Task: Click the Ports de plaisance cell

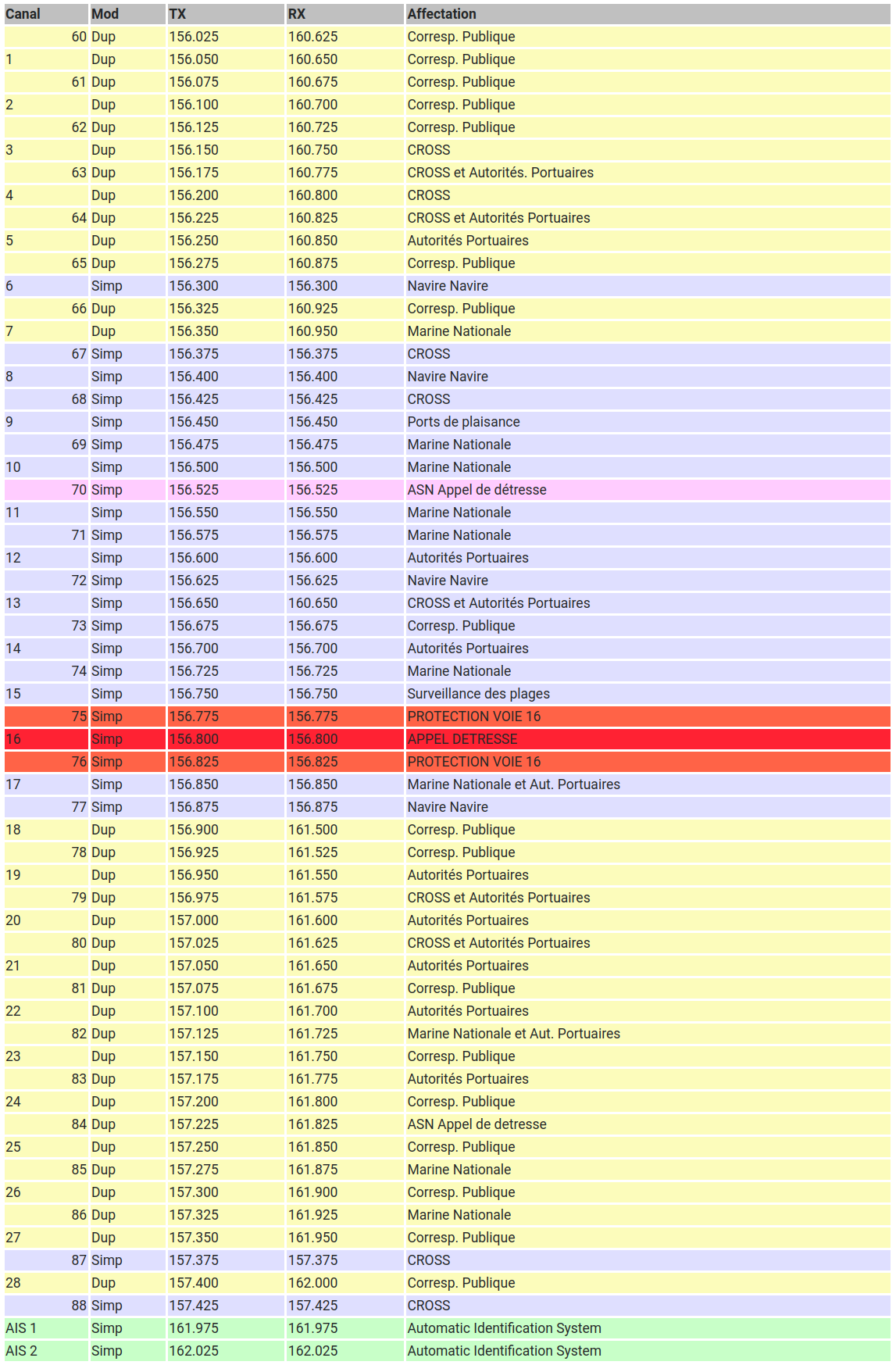Action: 647,422
